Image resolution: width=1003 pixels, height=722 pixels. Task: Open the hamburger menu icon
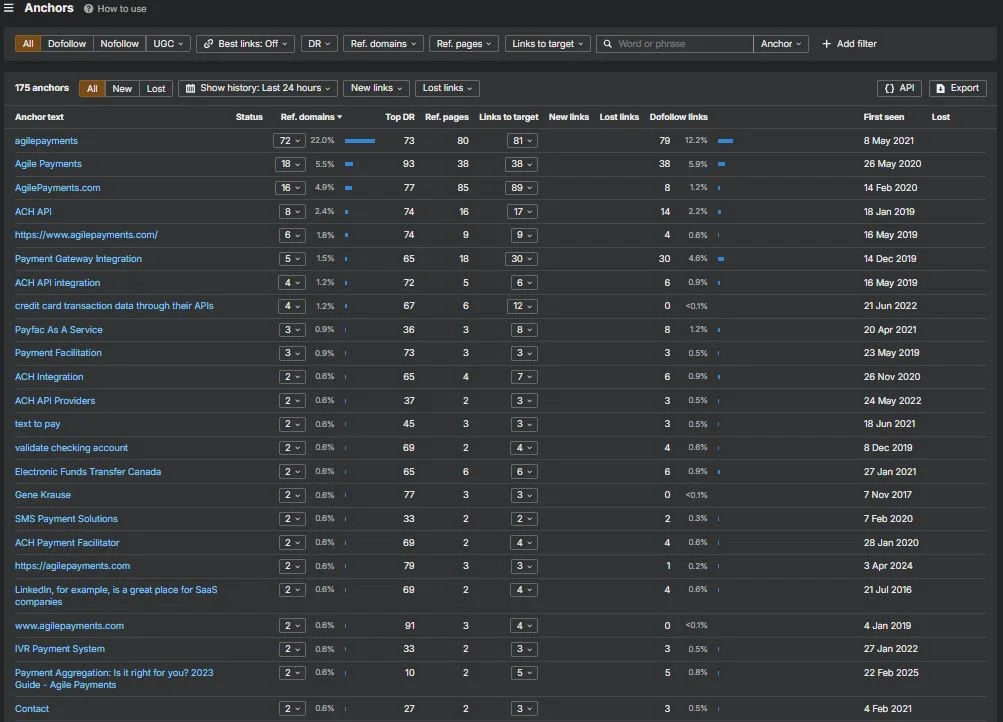coord(8,8)
